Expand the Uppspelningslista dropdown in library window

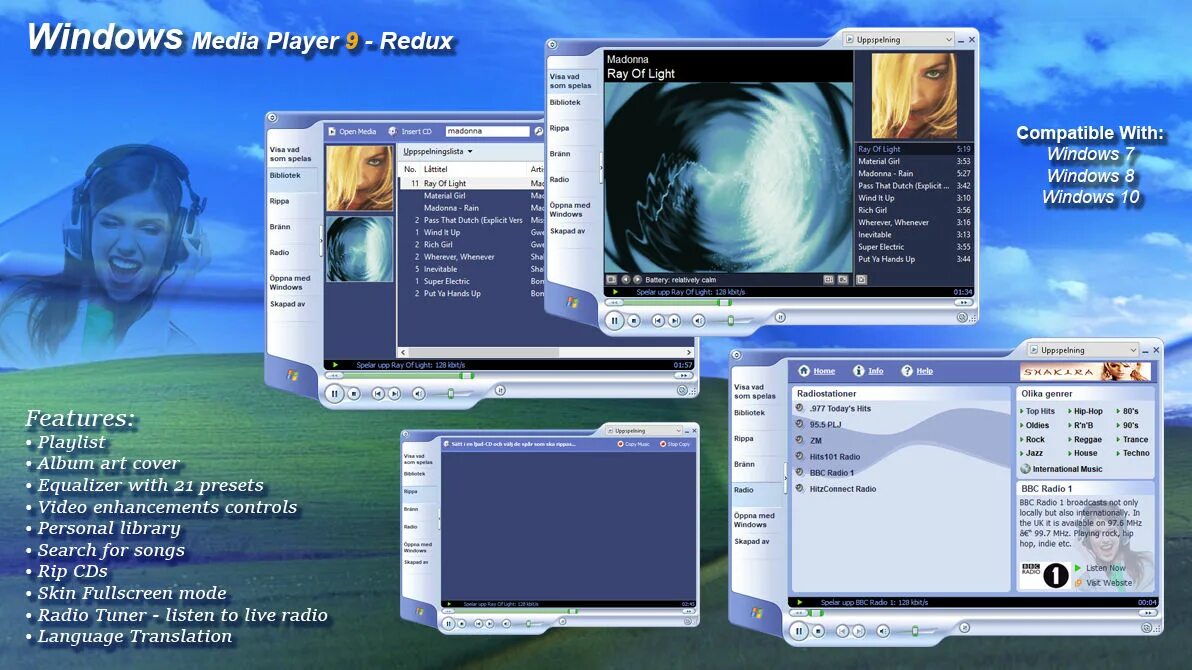[438, 151]
